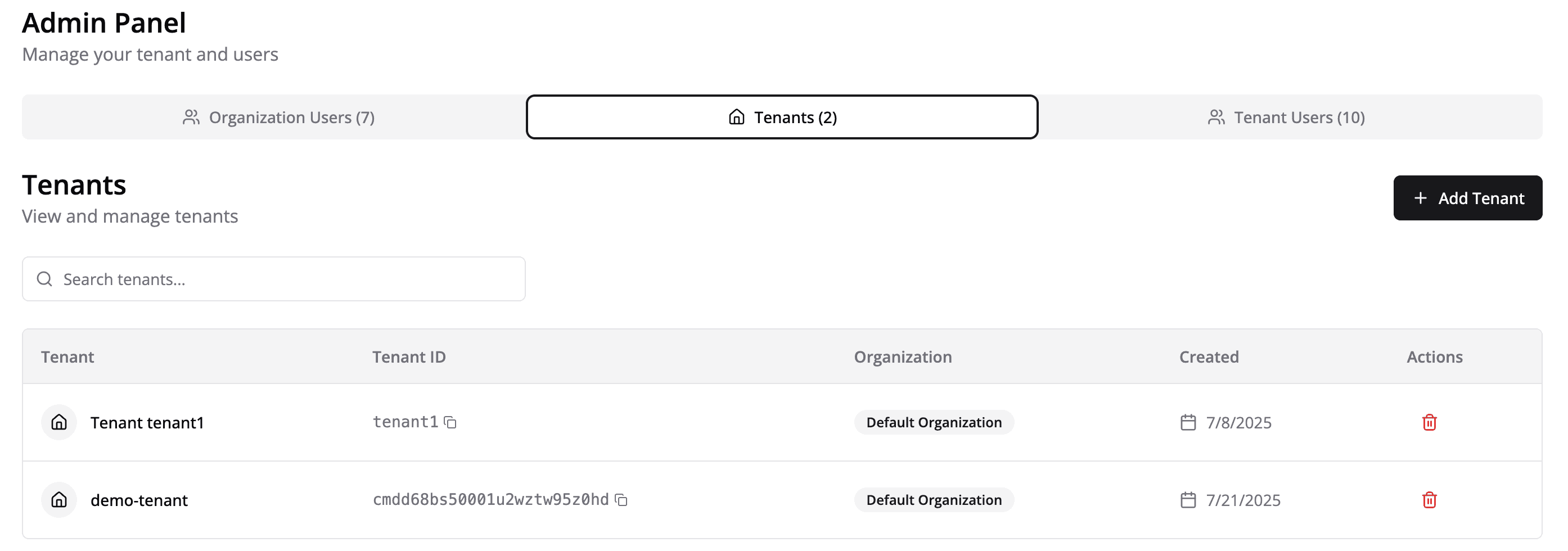
Task: Click the Default Organization badge for Tenant tenant1
Action: tap(934, 422)
